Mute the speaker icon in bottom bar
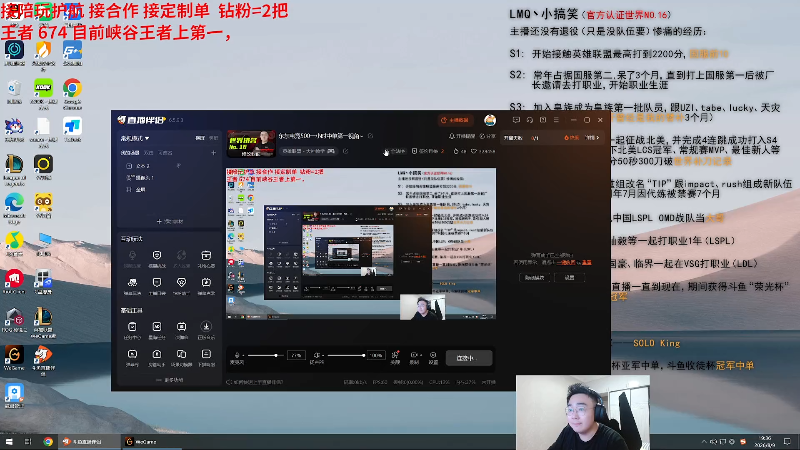Image resolution: width=800 pixels, height=450 pixels. pos(317,356)
